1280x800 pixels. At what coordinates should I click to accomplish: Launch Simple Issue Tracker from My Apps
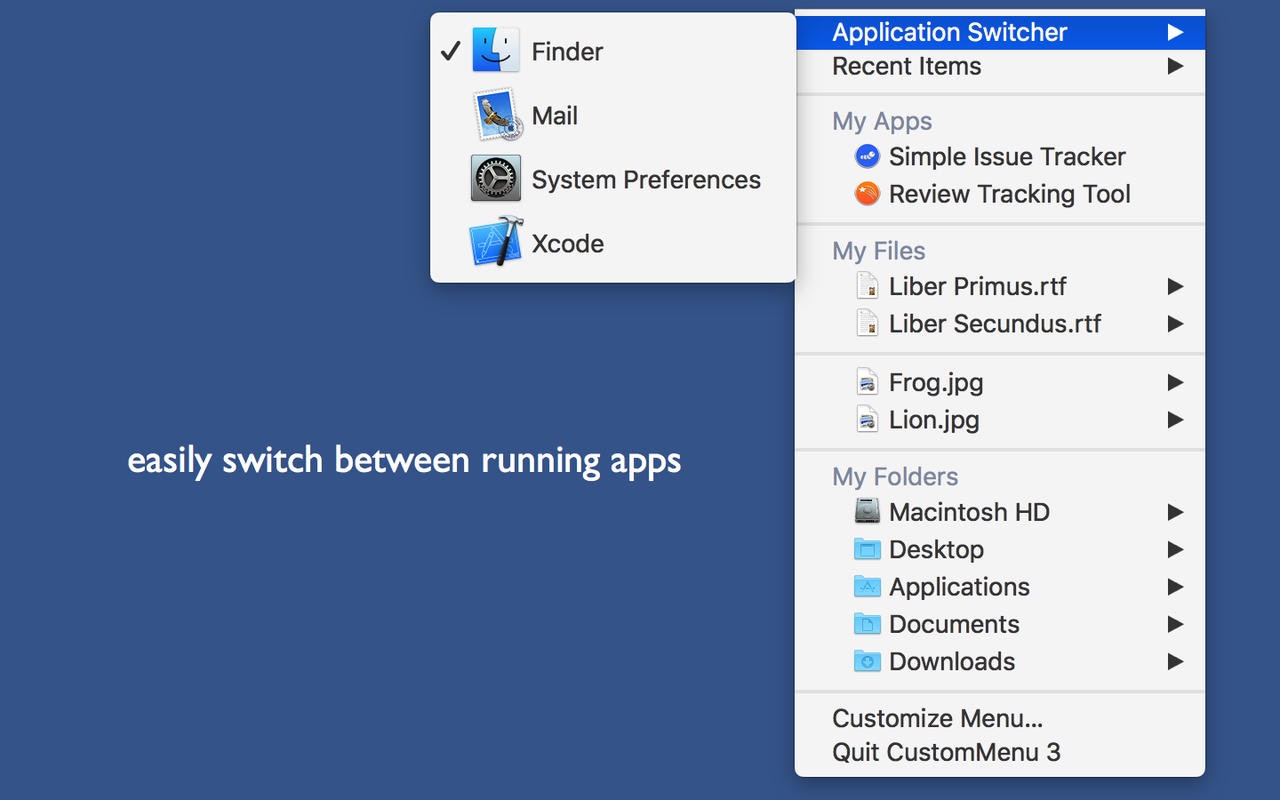[x=1000, y=156]
